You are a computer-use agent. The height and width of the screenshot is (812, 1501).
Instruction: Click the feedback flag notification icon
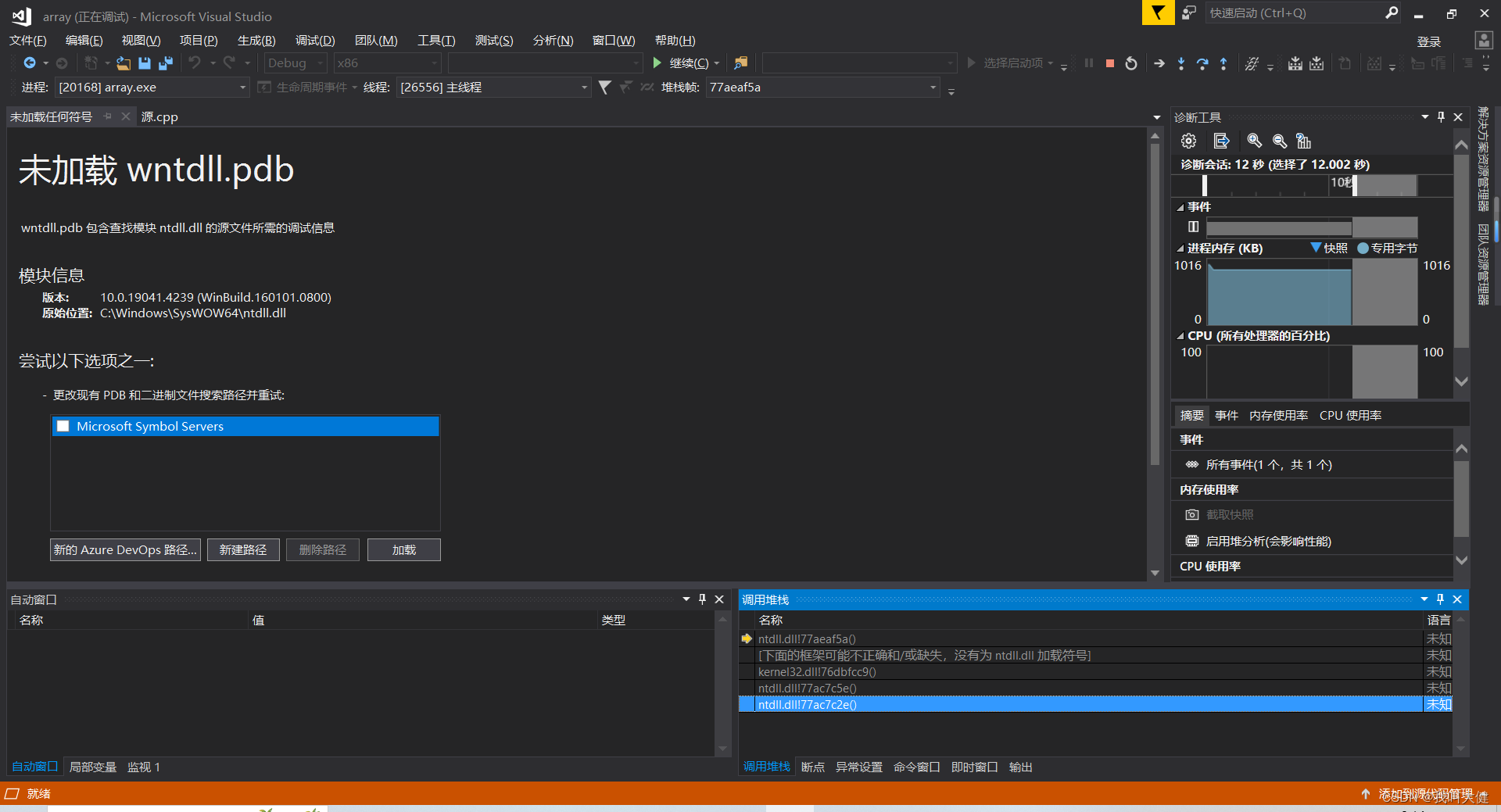1158,13
